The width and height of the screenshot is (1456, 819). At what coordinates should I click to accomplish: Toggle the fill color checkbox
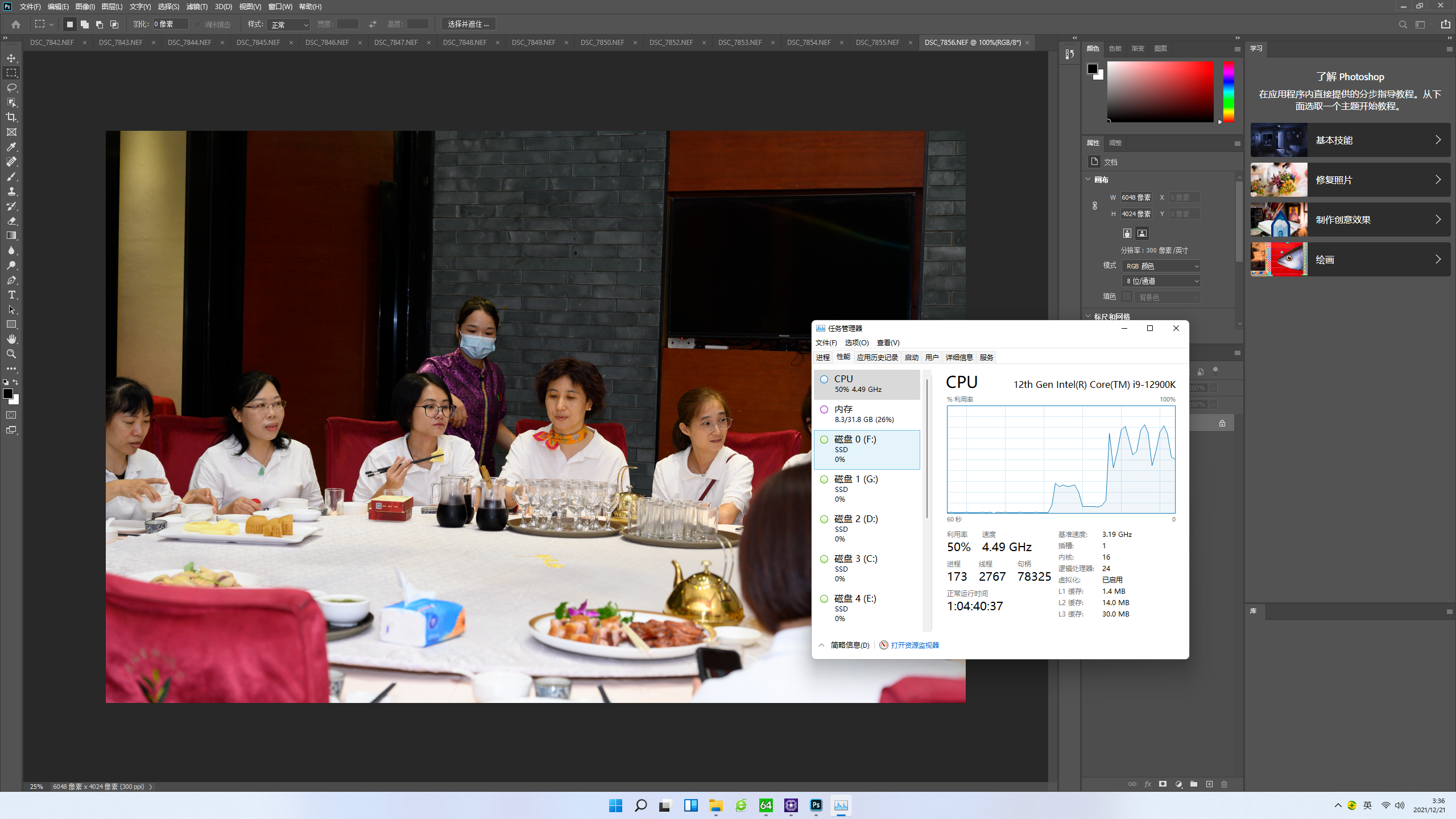(x=1127, y=296)
